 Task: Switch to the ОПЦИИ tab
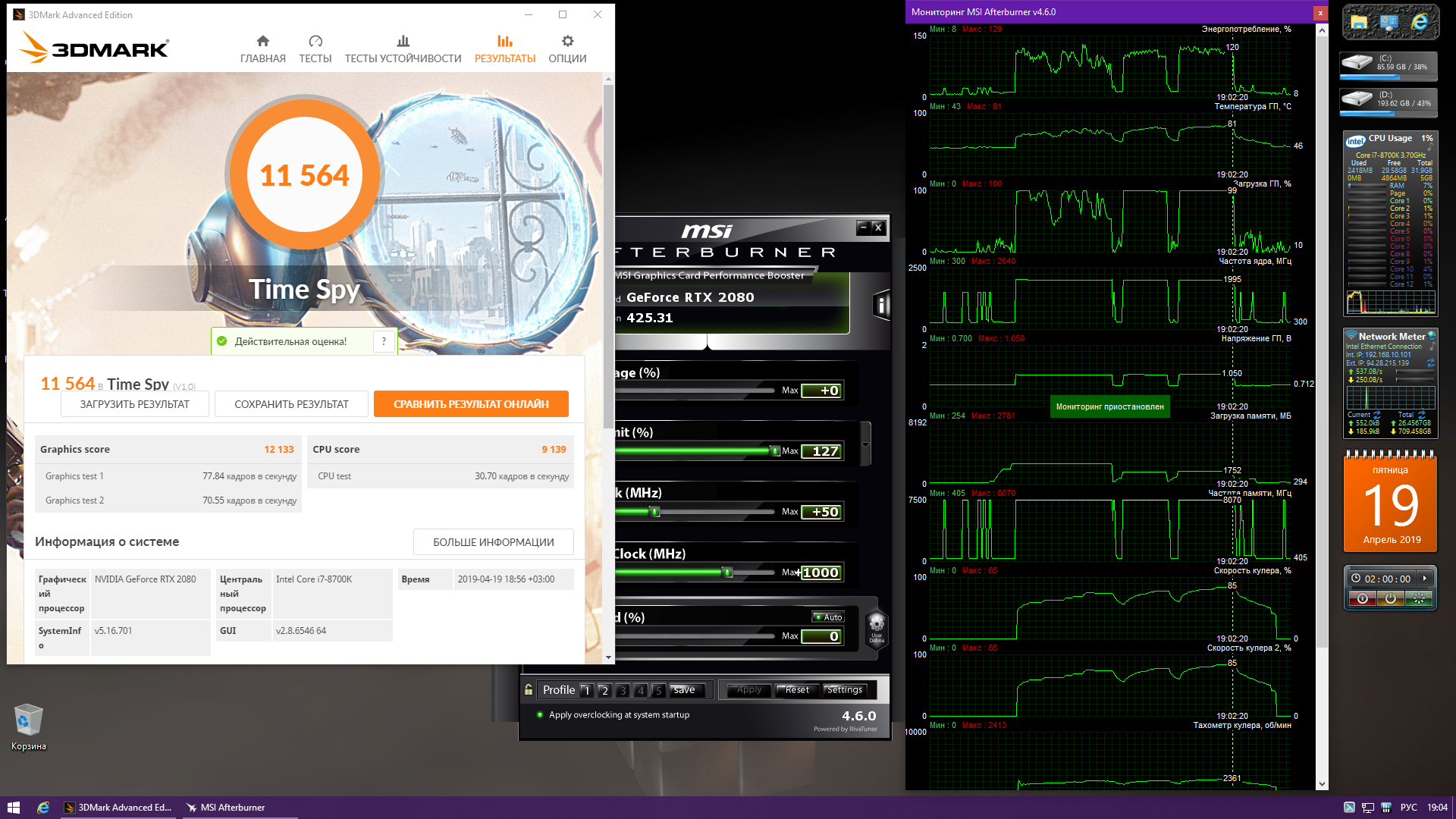click(x=567, y=49)
